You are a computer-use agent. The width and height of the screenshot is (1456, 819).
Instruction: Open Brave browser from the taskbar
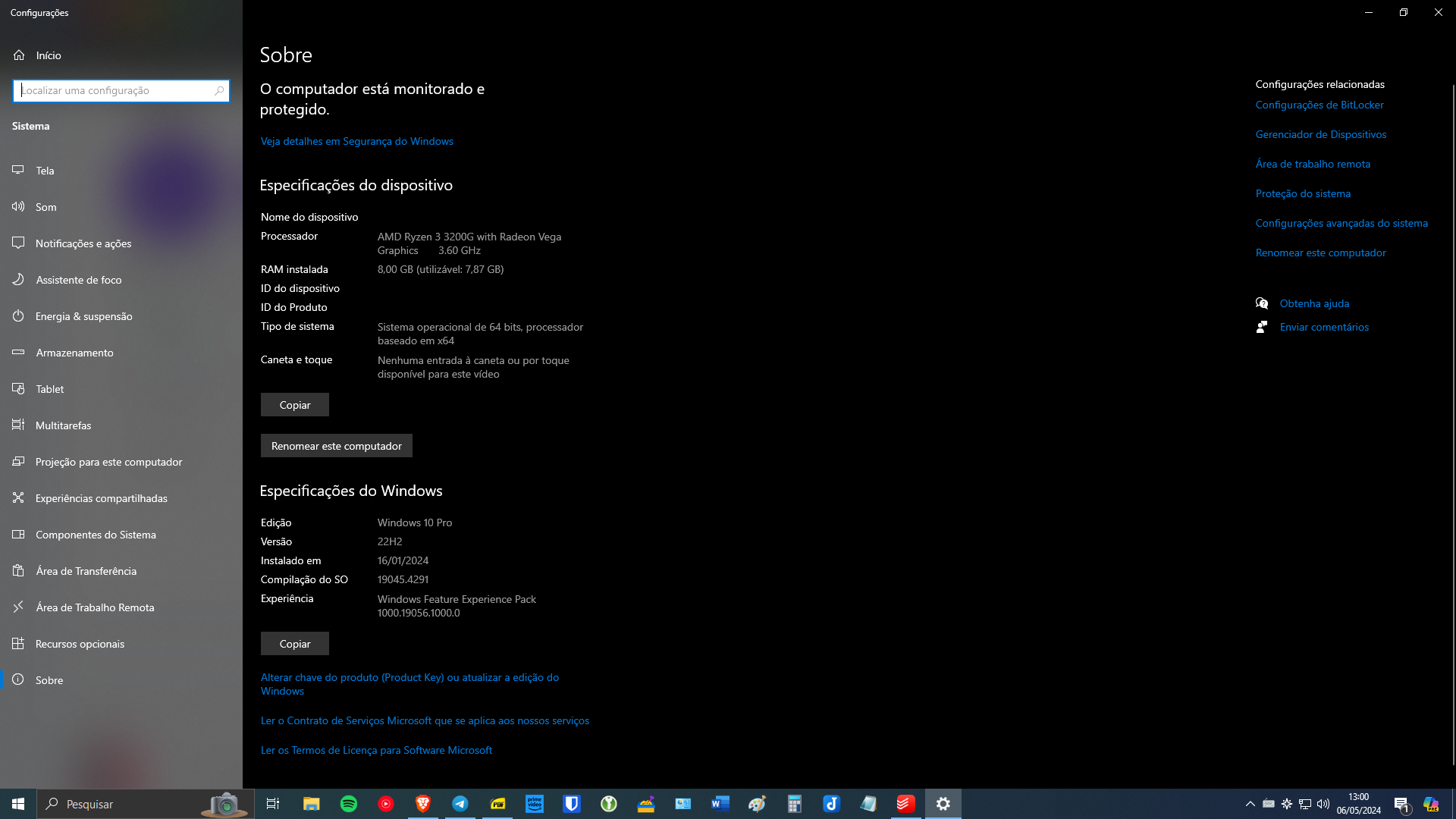click(423, 804)
